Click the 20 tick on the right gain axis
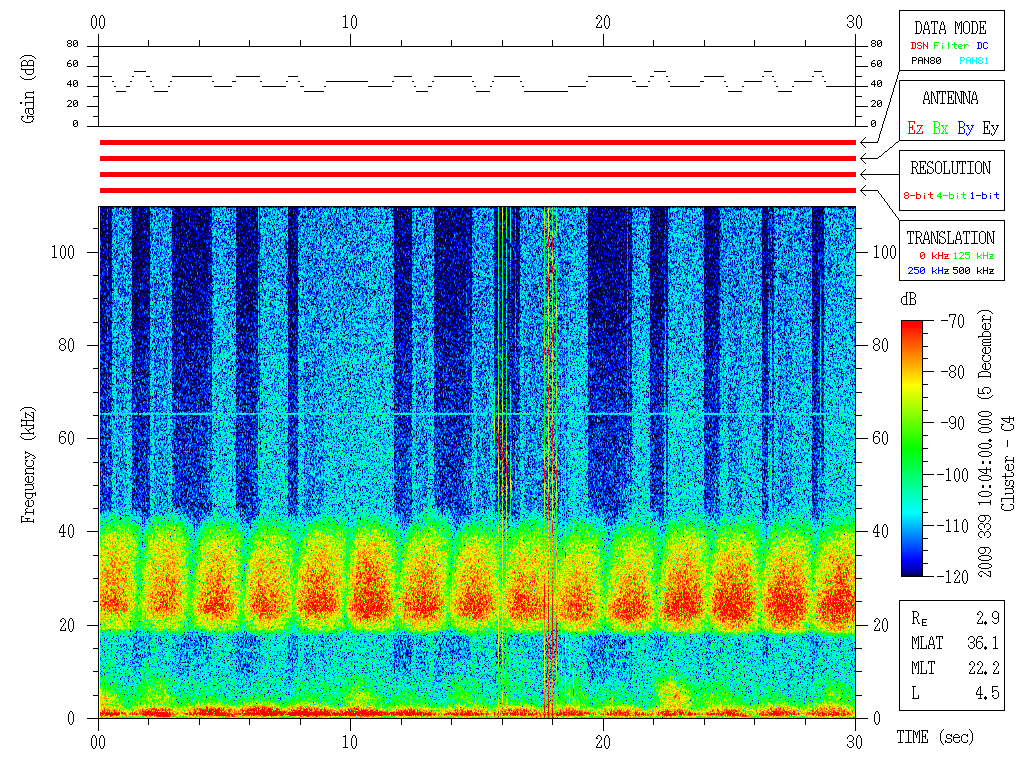This screenshot has width=1024, height=768. tap(876, 104)
